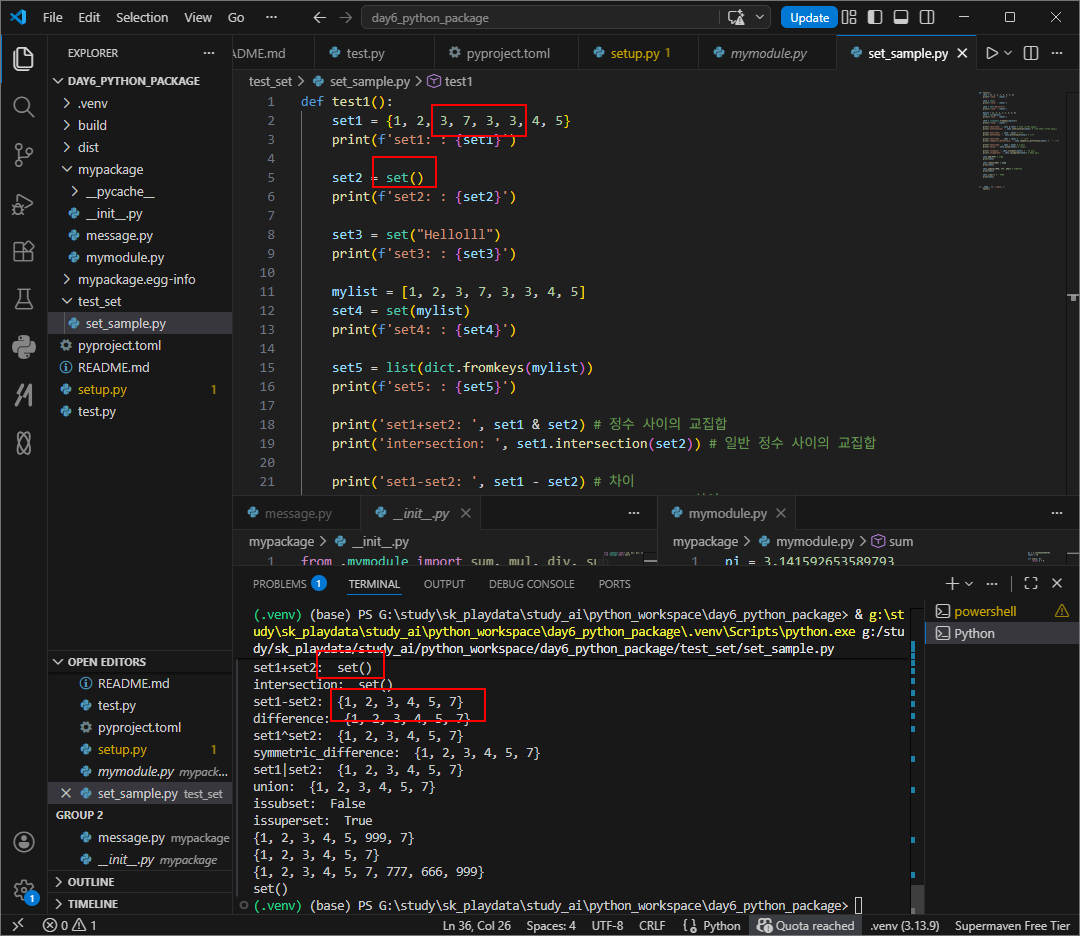
Task: Open the Python environments view icon
Action: tap(23, 346)
